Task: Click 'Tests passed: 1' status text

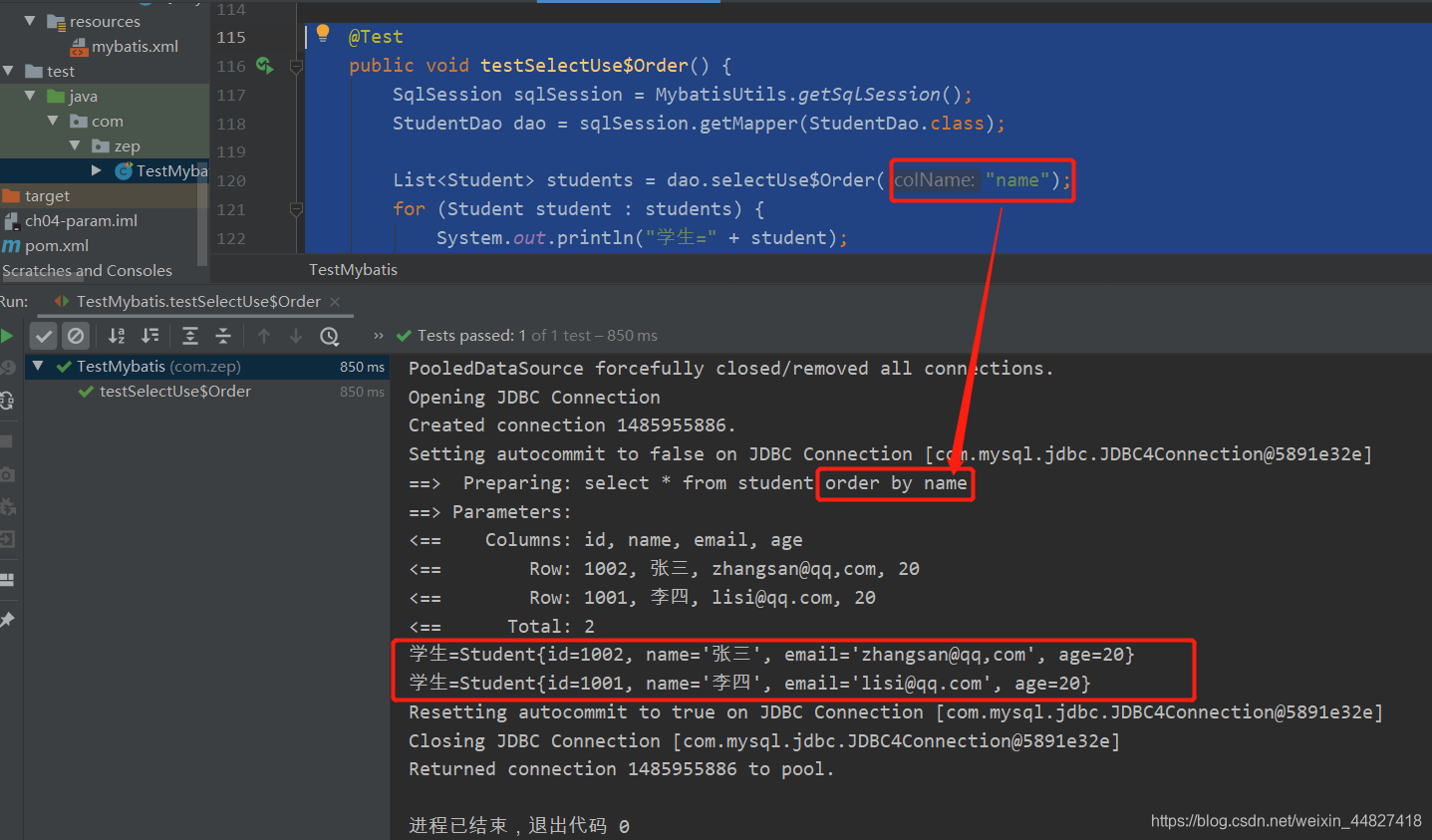Action: 471,336
